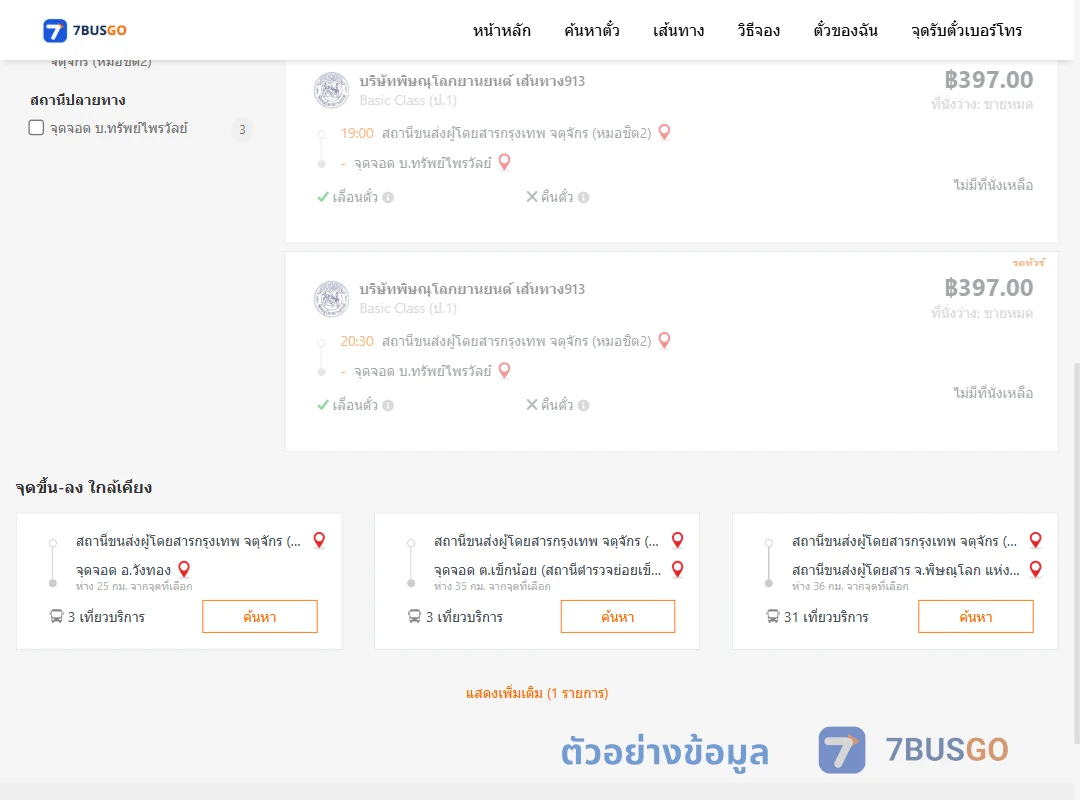Click bus icon in ต.เข็กน้อย card
Image resolution: width=1080 pixels, height=800 pixels.
415,616
